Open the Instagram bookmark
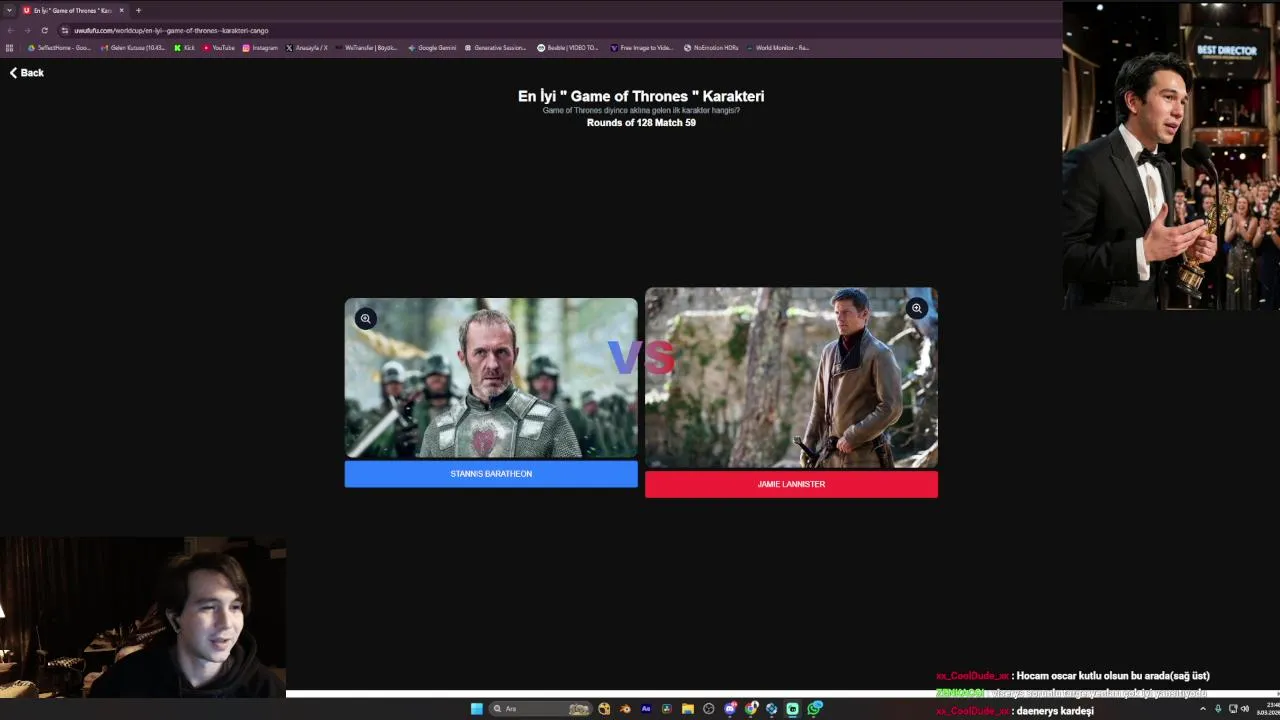Image resolution: width=1280 pixels, height=720 pixels. click(x=260, y=48)
